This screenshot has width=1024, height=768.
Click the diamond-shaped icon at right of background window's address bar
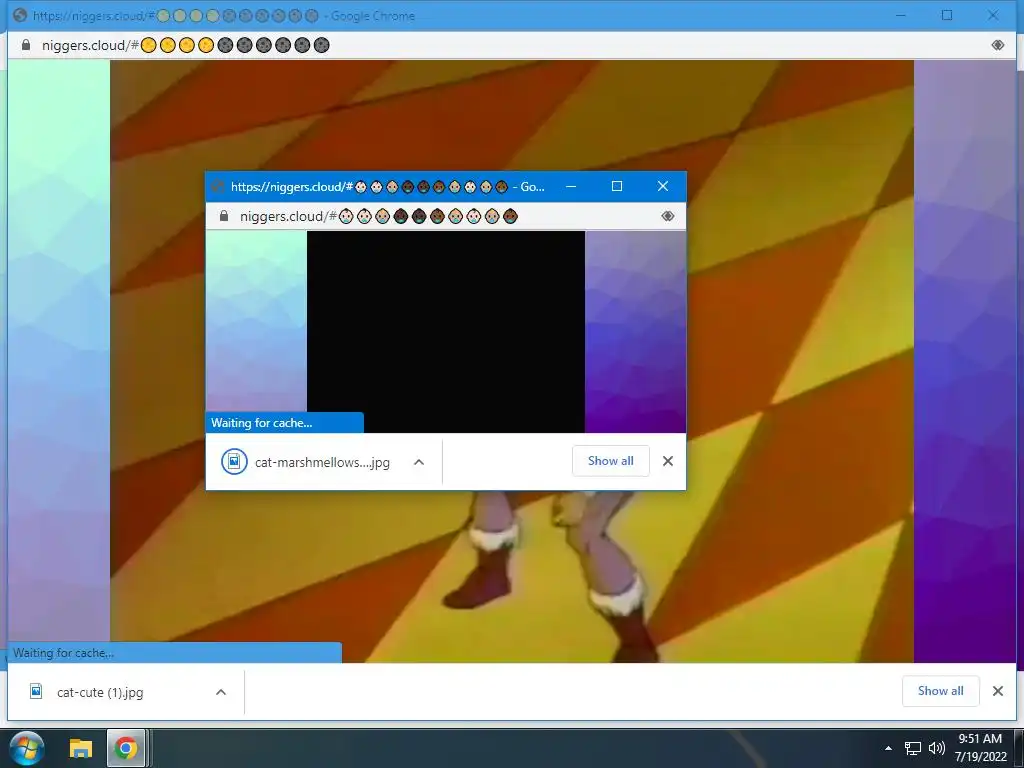997,45
